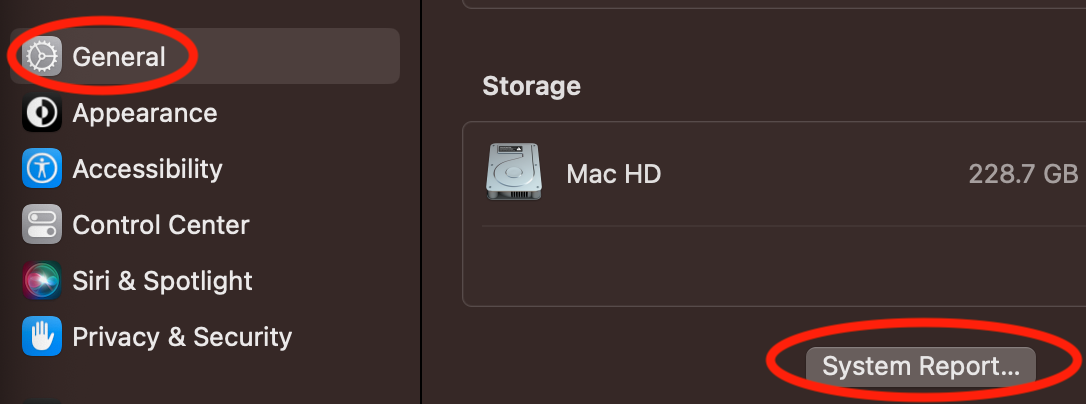
Task: Click the Mac HD volume name
Action: click(x=614, y=174)
